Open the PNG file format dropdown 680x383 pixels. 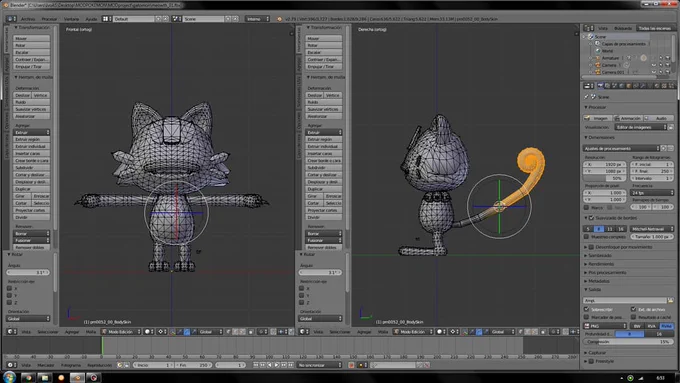[x=605, y=326]
